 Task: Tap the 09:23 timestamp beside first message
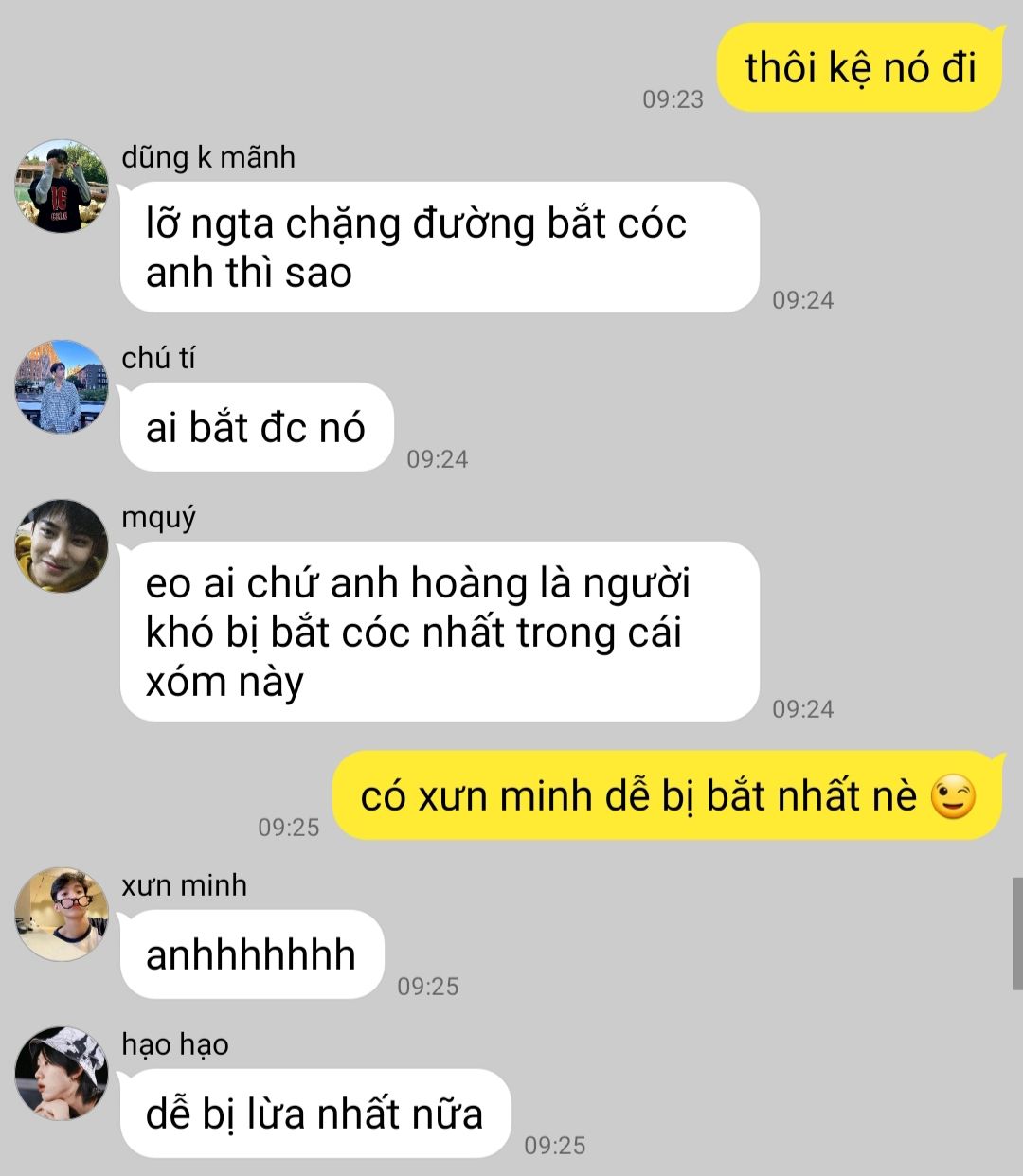[673, 99]
